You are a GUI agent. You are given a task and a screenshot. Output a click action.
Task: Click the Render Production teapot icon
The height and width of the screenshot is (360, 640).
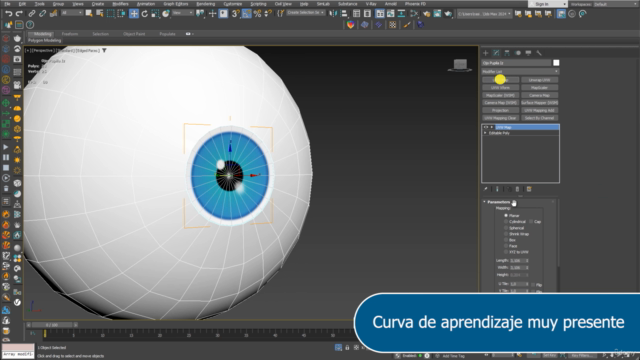[x=448, y=14]
